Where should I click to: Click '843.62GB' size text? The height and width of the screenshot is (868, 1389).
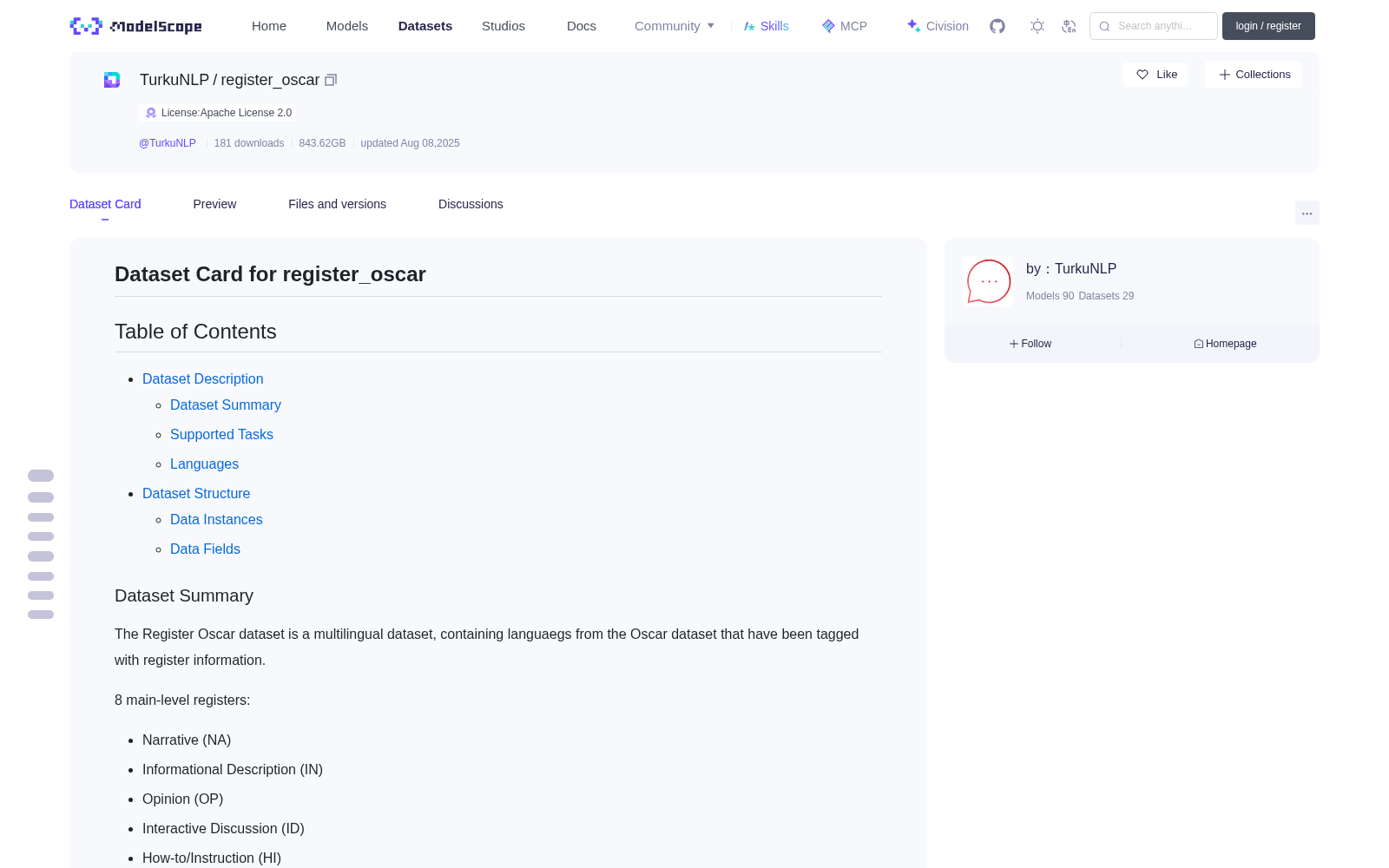coord(322,143)
